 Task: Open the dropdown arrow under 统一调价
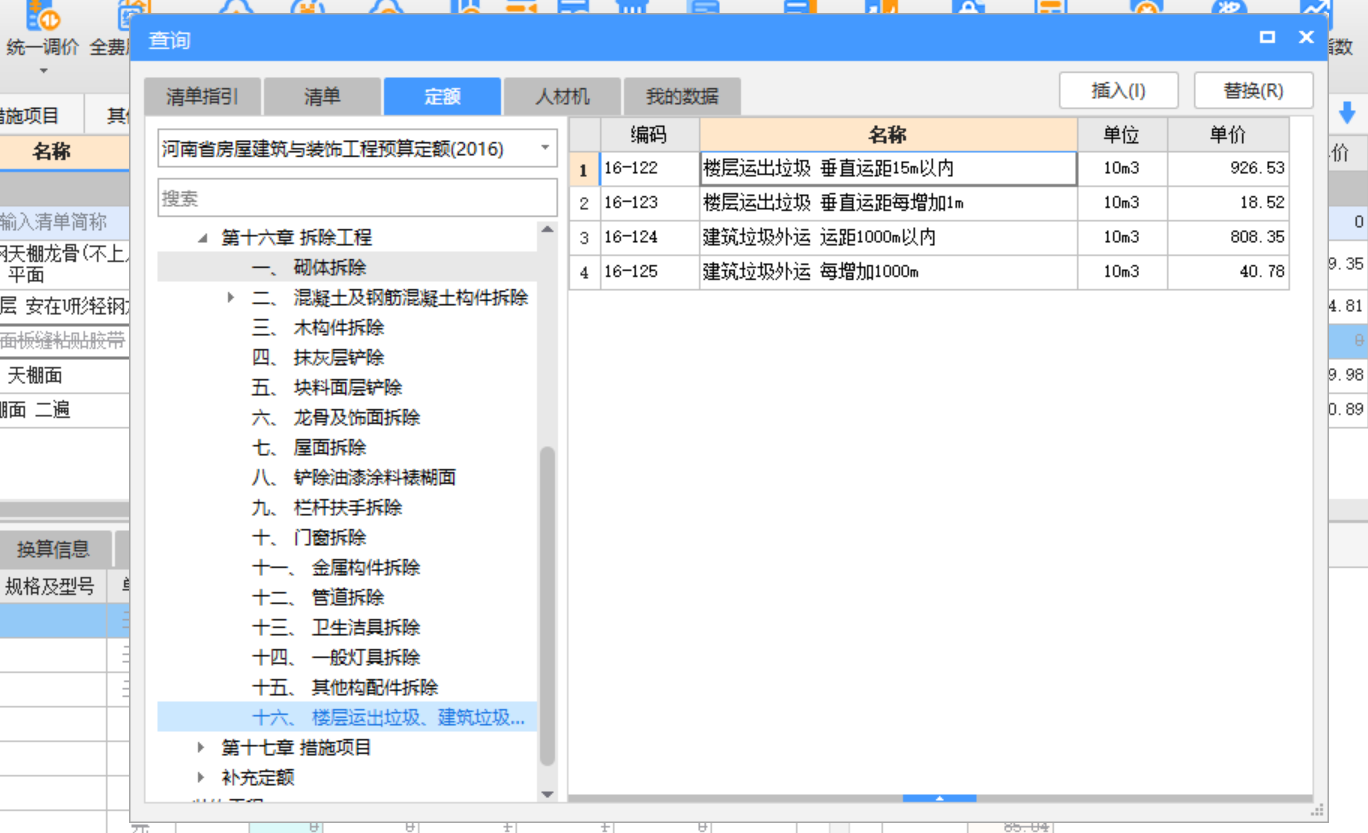(43, 71)
